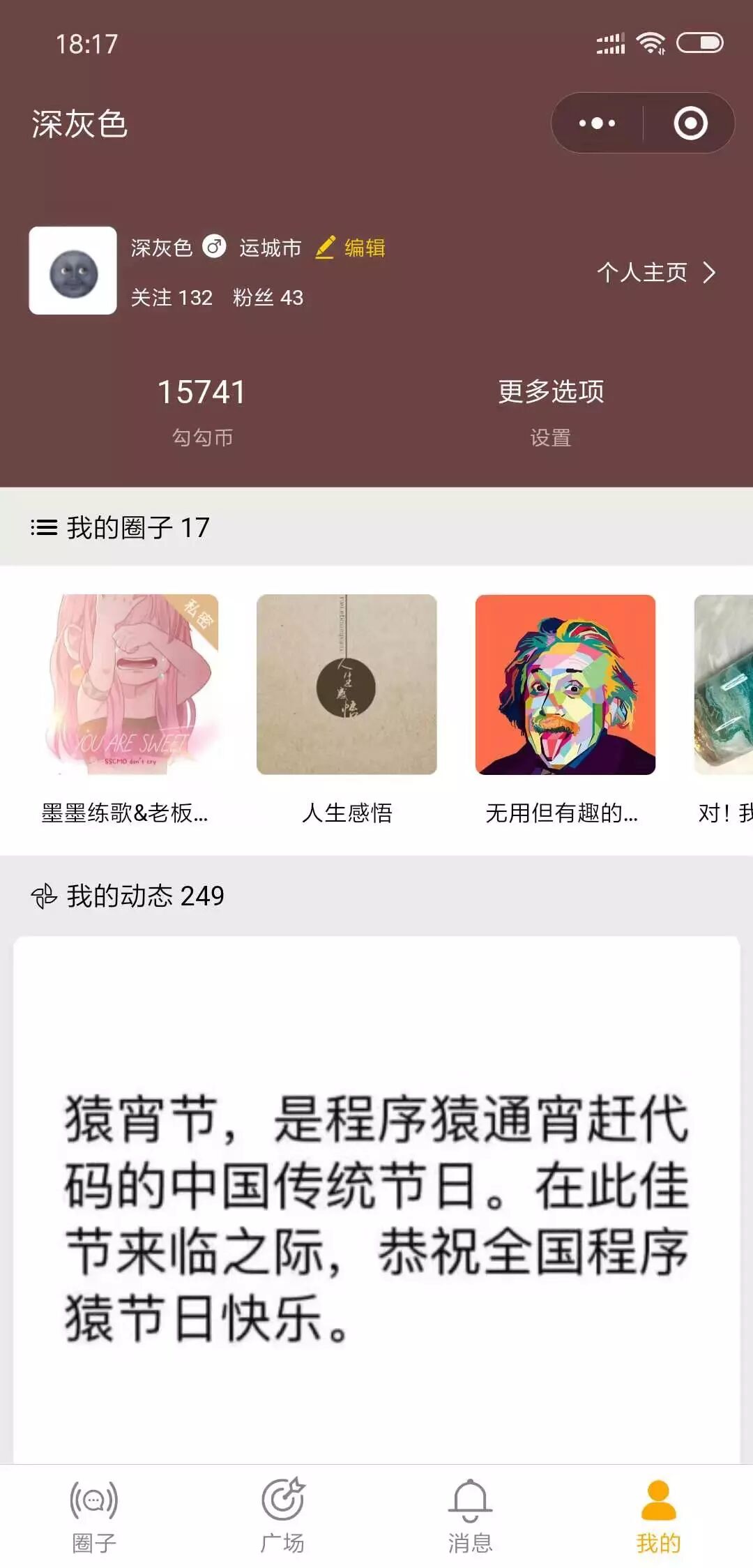Screen dimensions: 753x1568
Task: Select the 我的 tab
Action: click(658, 1515)
